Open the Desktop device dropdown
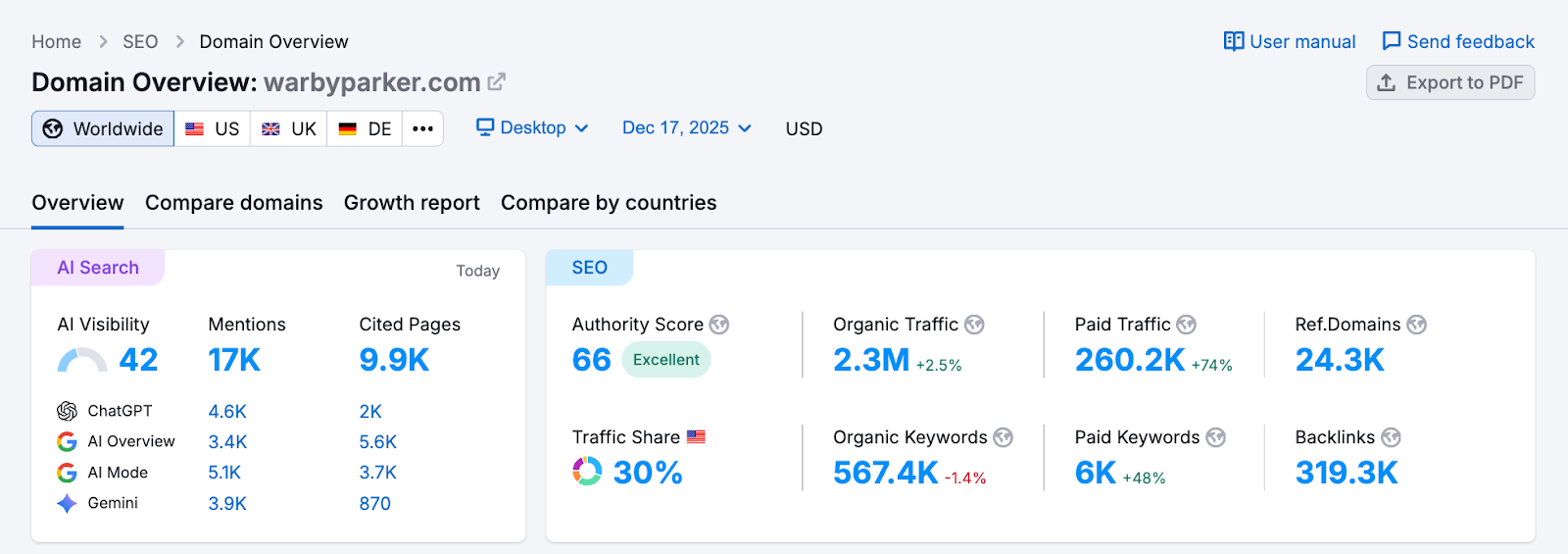 (x=532, y=128)
